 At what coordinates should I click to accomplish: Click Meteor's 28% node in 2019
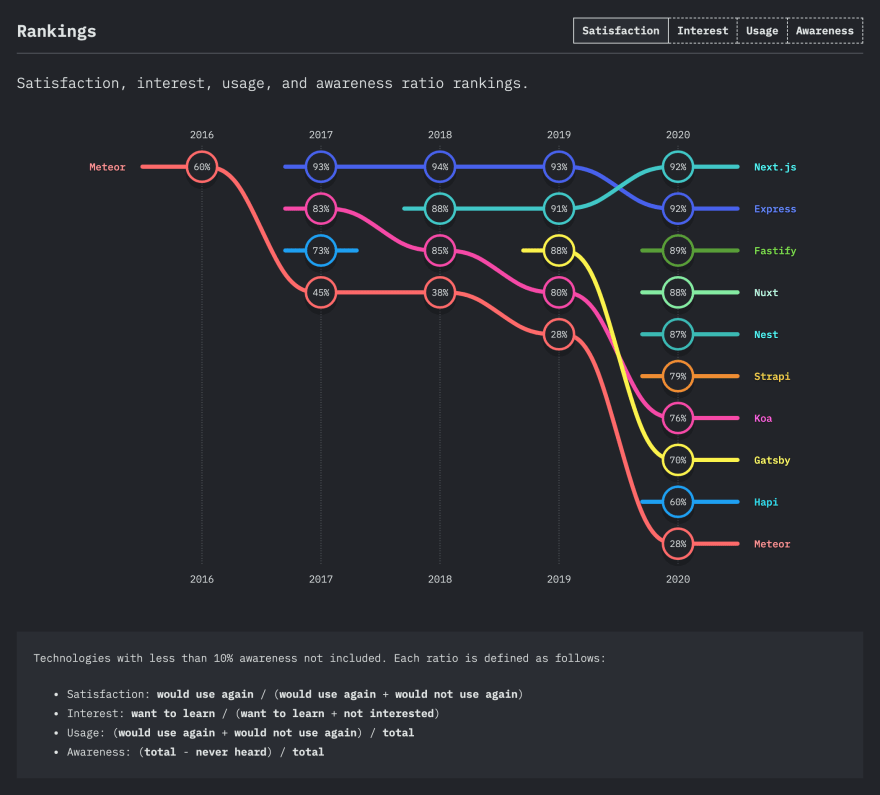tap(559, 334)
